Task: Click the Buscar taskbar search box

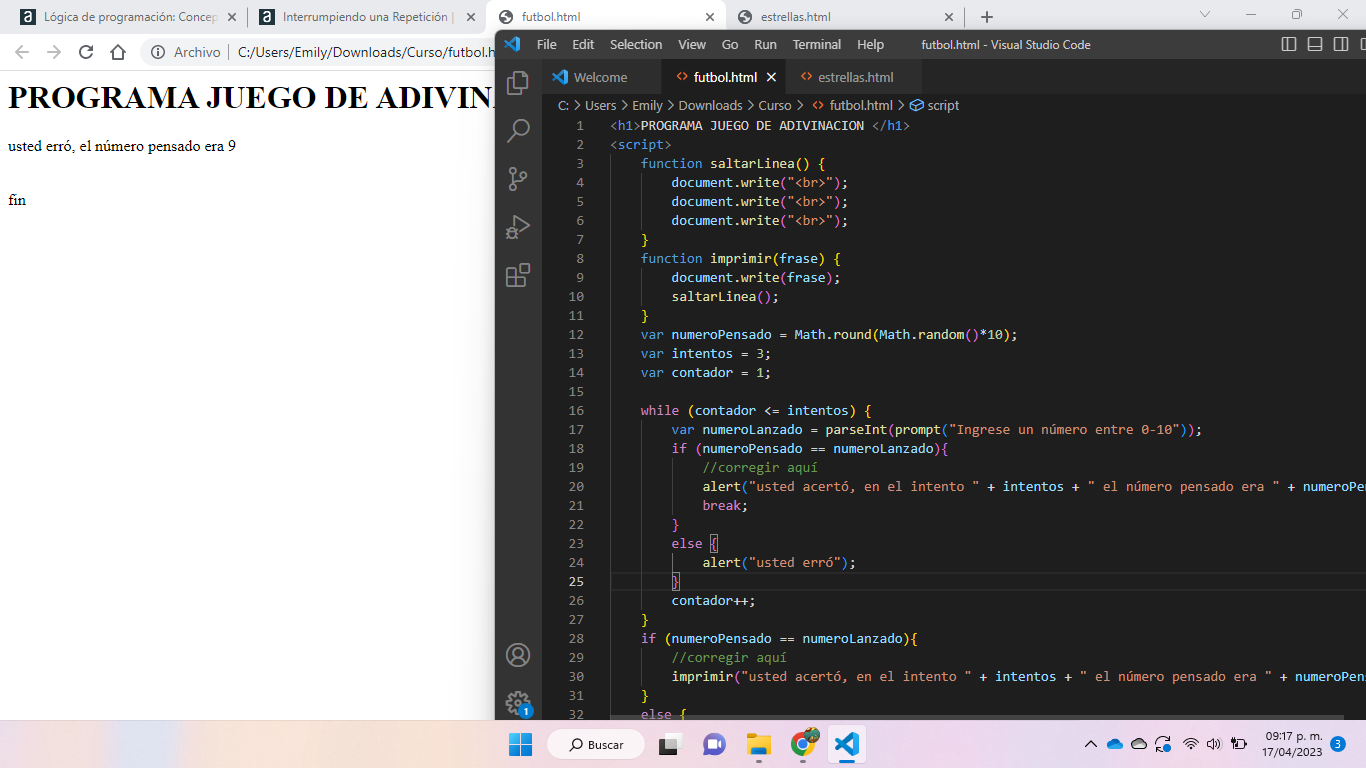Action: pos(596,745)
